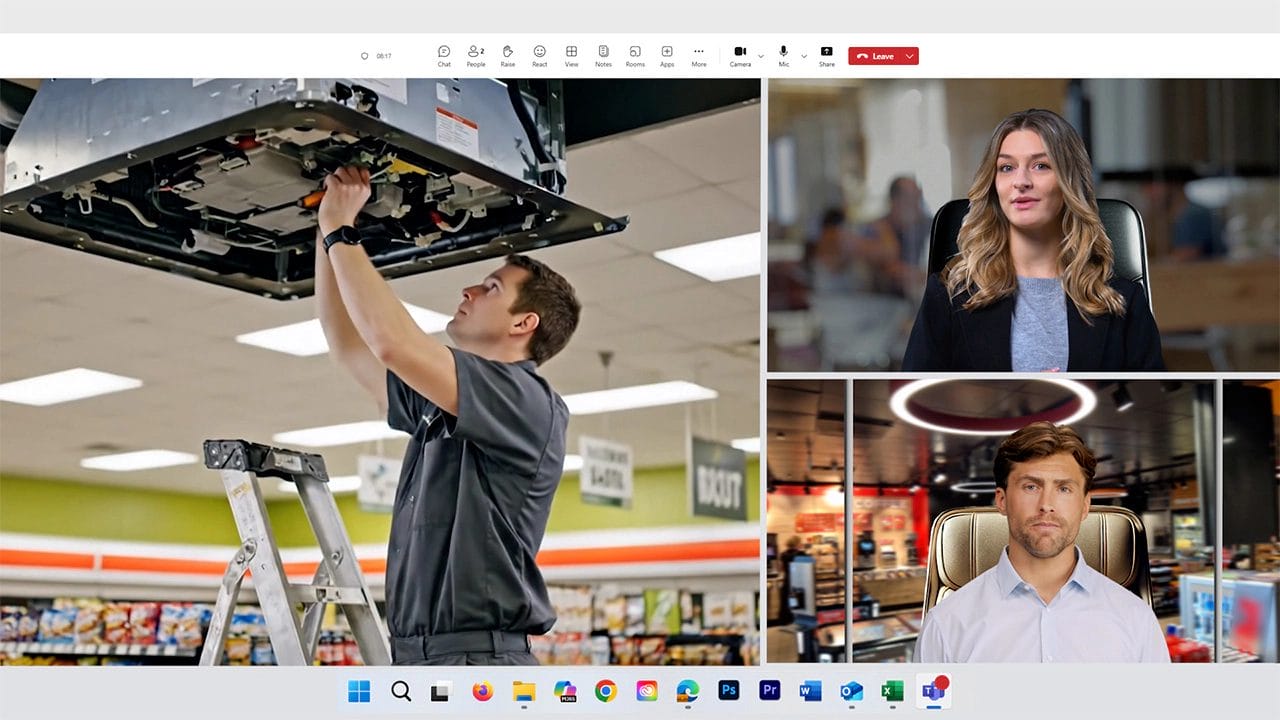Open the View layout menu
The image size is (1280, 720).
tap(571, 55)
